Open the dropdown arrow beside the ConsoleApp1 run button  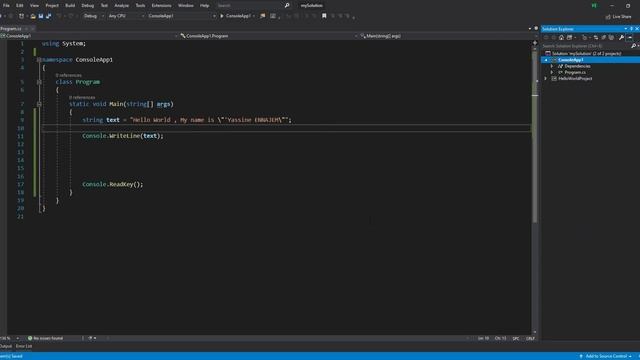click(254, 16)
